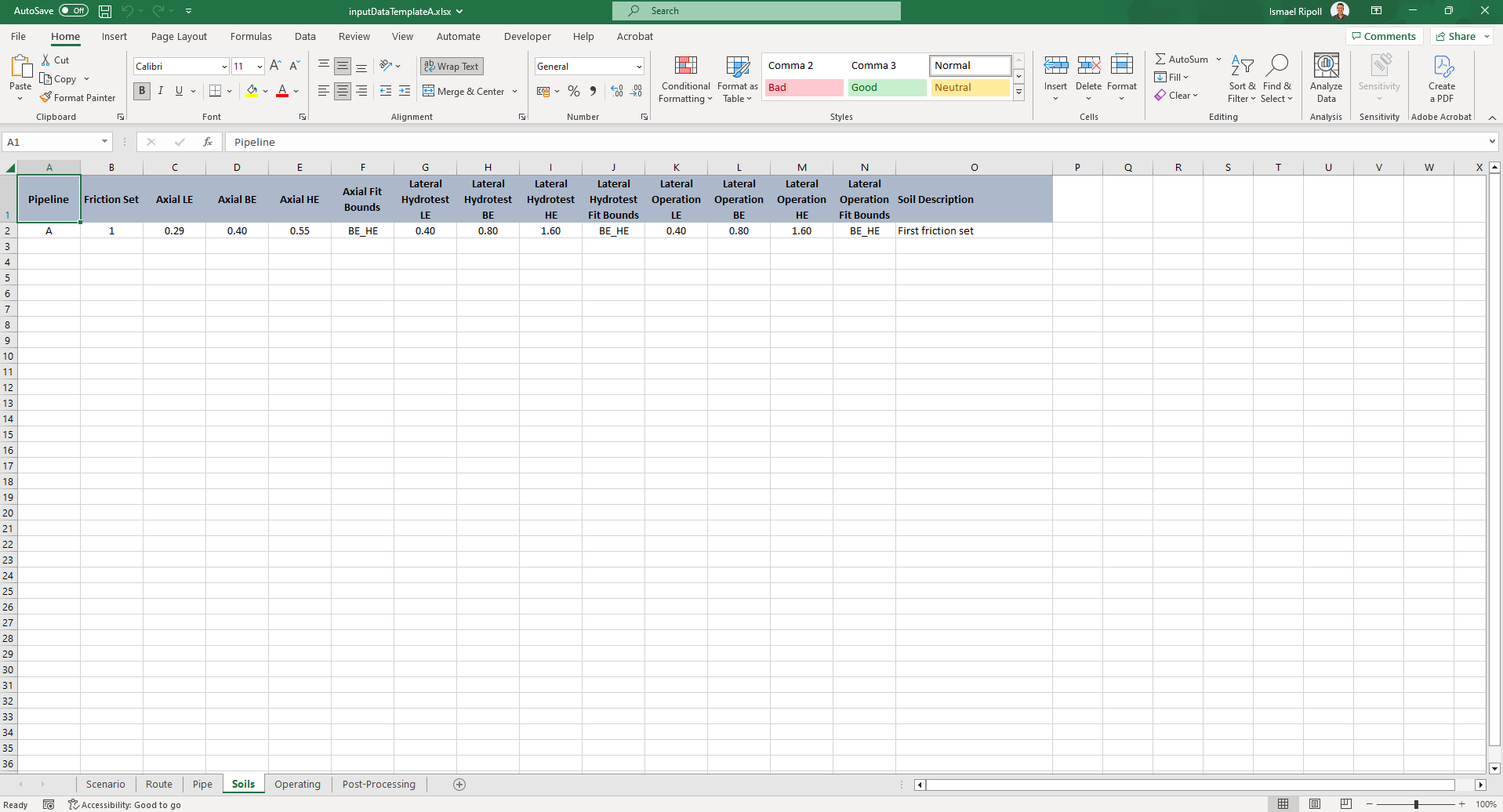
Task: Toggle AutoSave switch
Action: pyautogui.click(x=74, y=11)
